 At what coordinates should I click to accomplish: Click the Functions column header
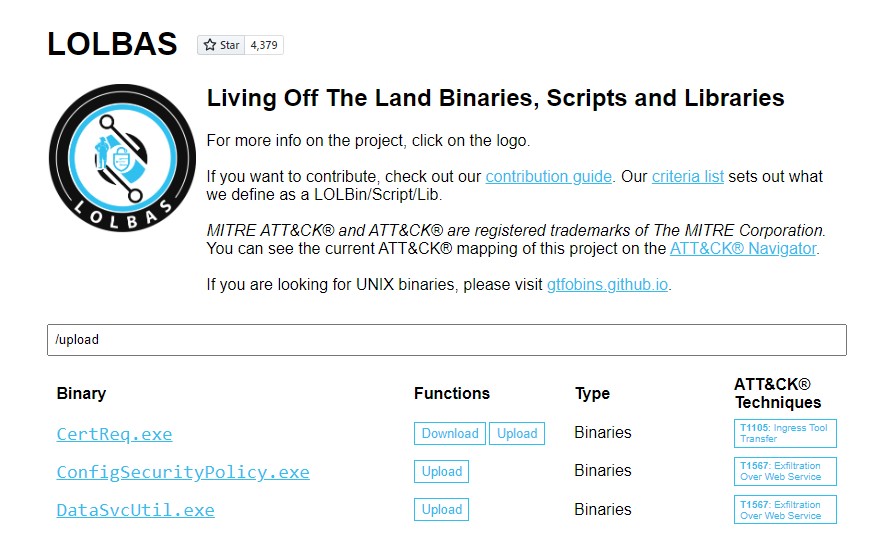tap(452, 393)
